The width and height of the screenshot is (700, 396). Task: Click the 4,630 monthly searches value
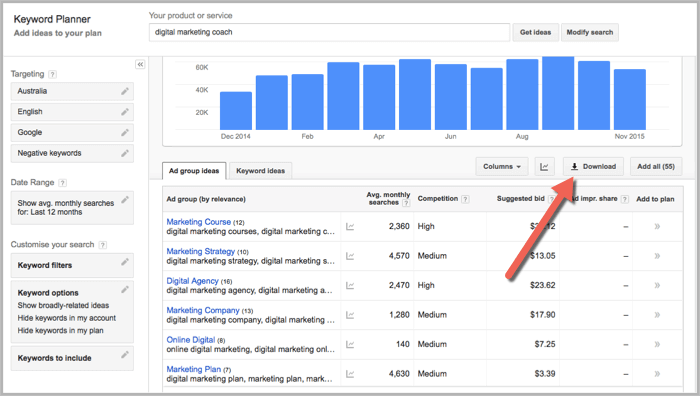[399, 374]
